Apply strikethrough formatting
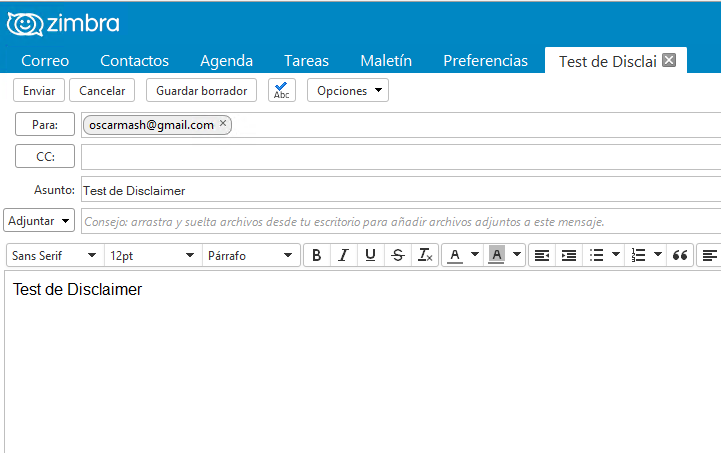 pyautogui.click(x=398, y=255)
